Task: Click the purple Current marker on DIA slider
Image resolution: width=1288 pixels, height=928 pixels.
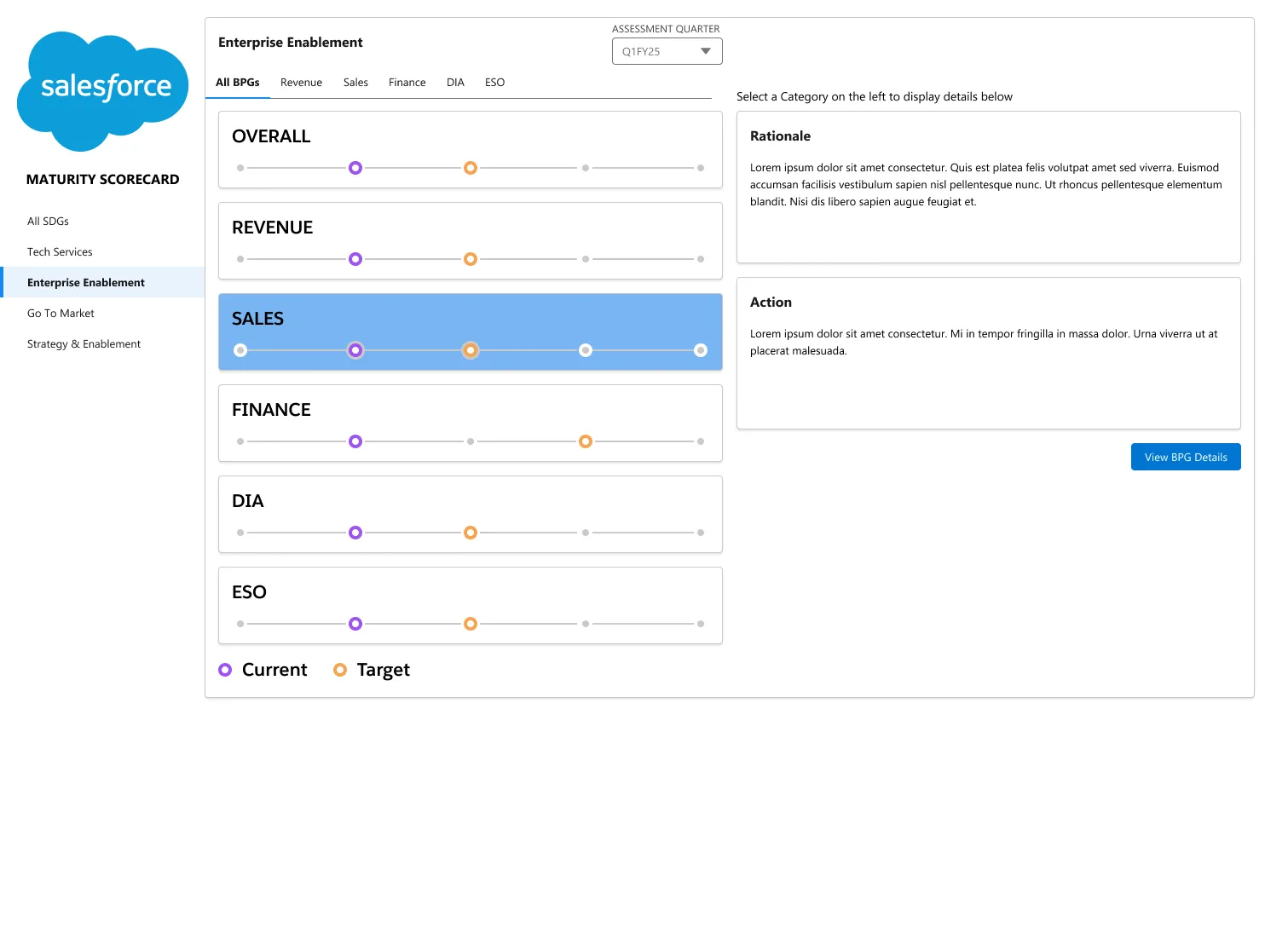Action: pyautogui.click(x=355, y=533)
